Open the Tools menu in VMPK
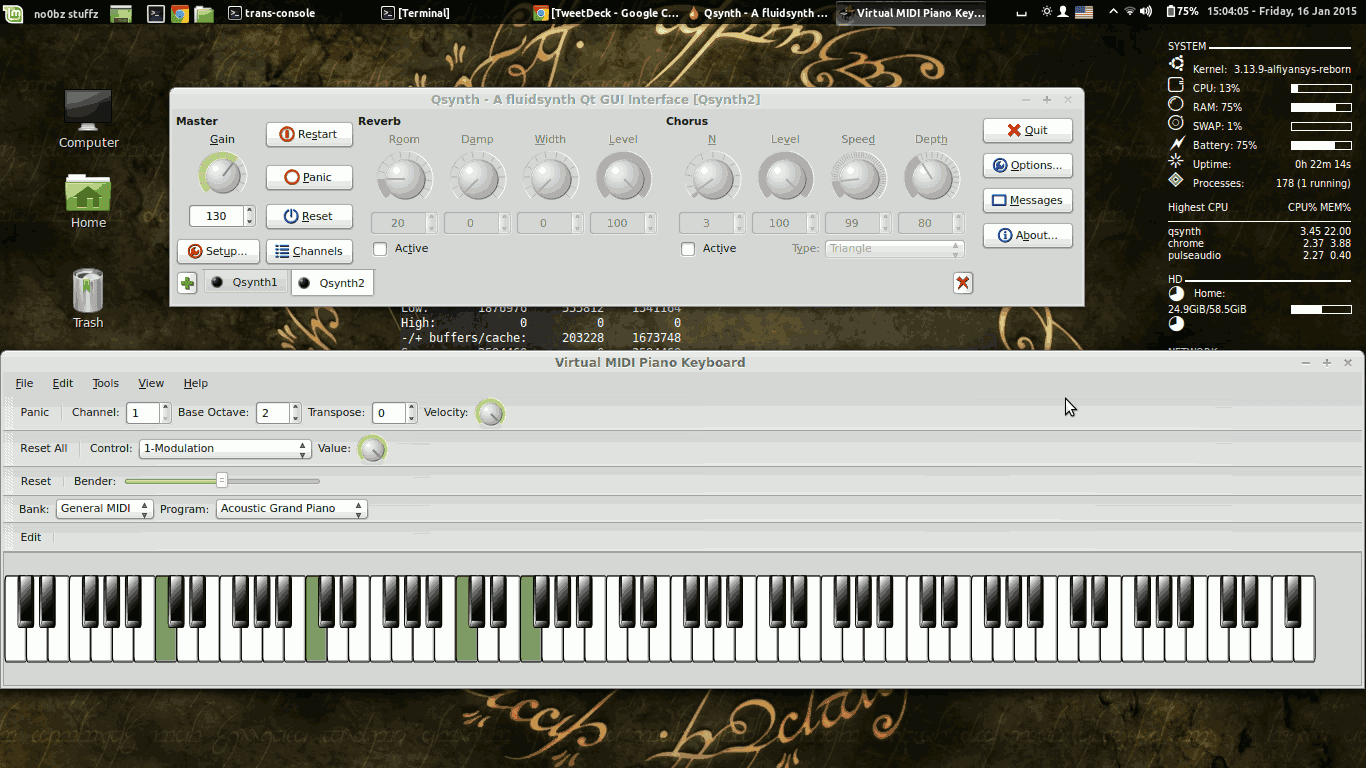 point(105,383)
